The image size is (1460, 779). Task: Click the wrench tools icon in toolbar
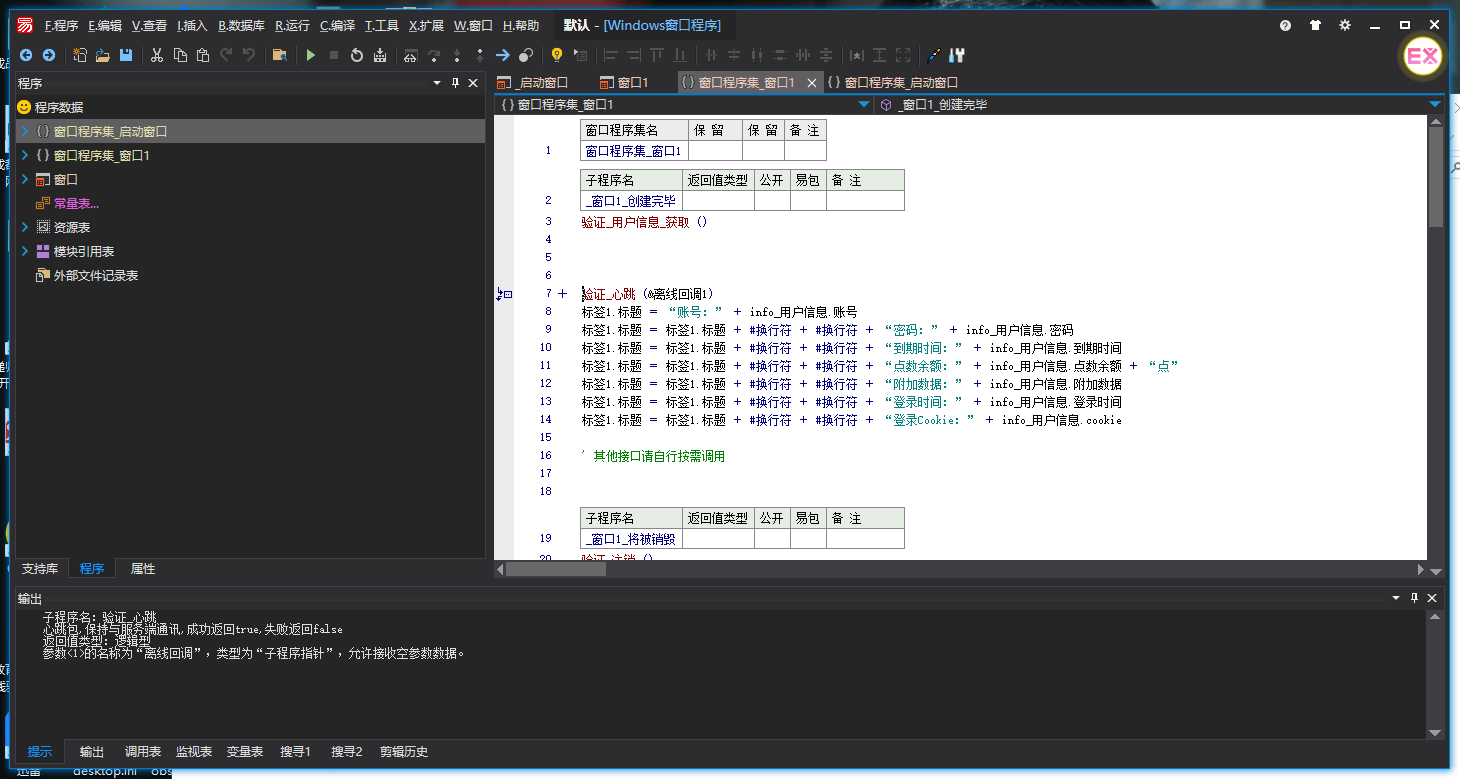tap(956, 55)
